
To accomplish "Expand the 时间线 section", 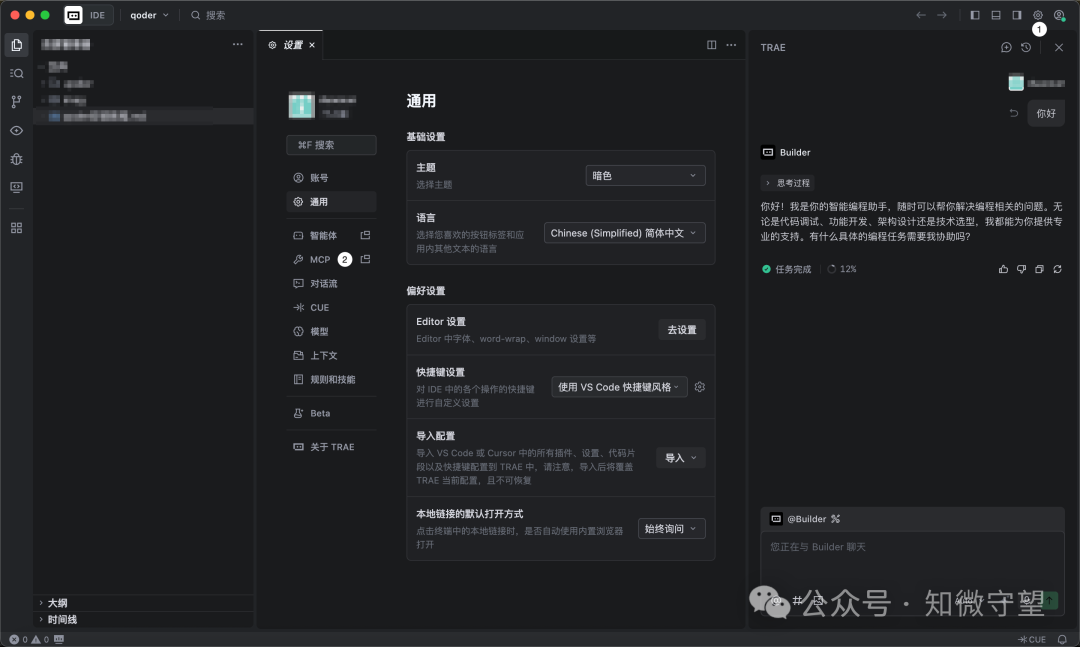I will coord(143,619).
